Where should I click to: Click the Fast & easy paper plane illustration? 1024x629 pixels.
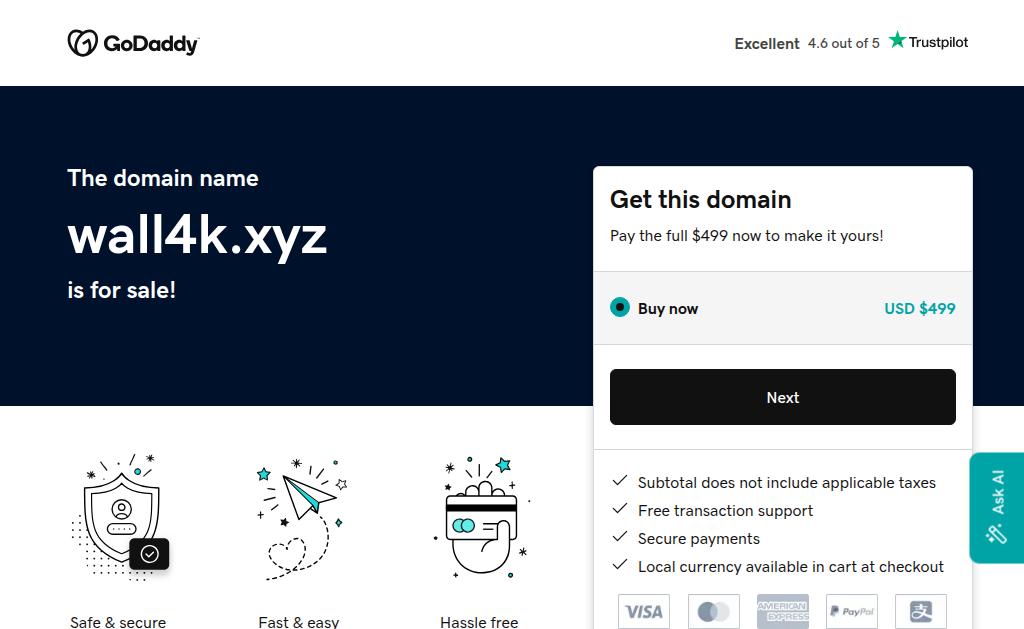click(x=301, y=519)
